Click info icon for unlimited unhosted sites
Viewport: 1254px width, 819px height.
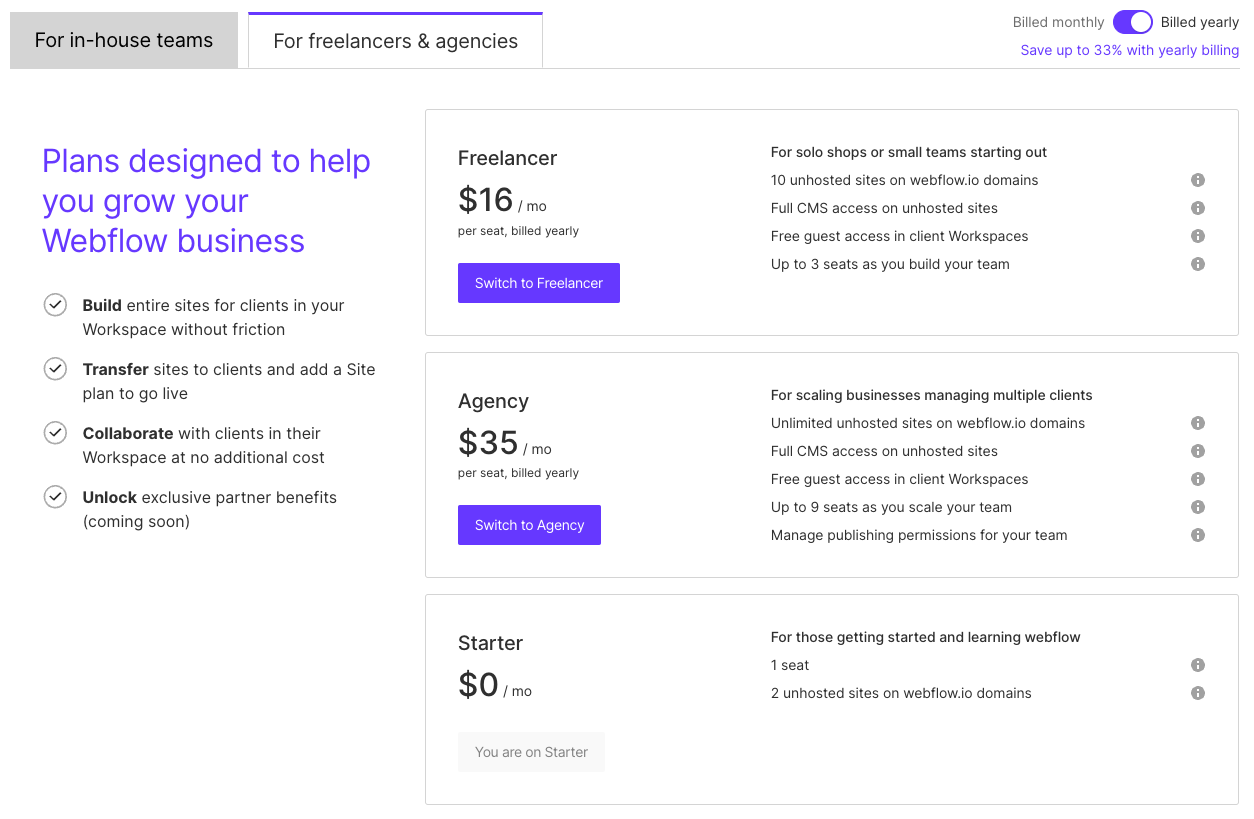point(1197,423)
